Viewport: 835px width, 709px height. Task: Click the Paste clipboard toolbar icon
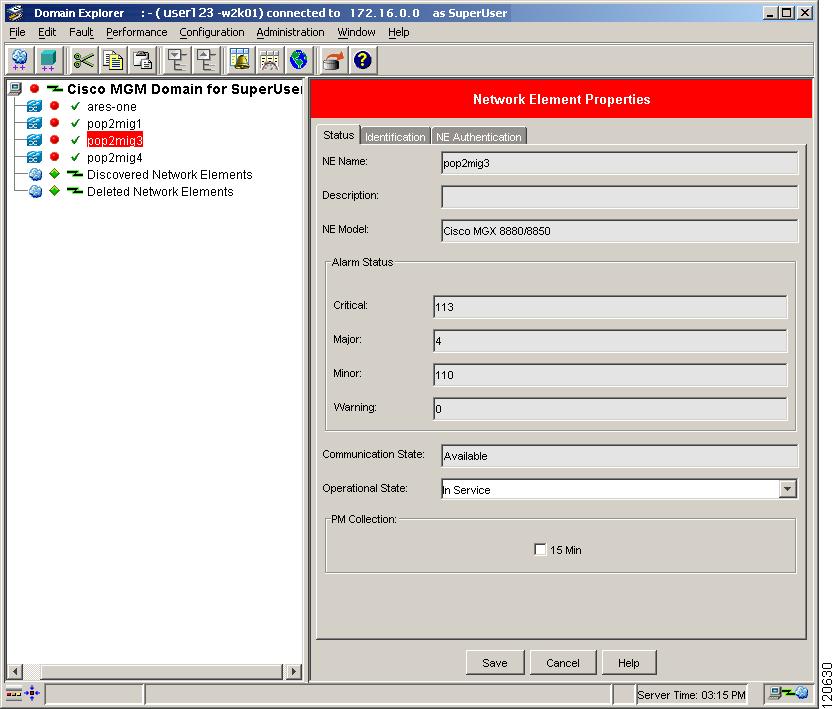[143, 60]
